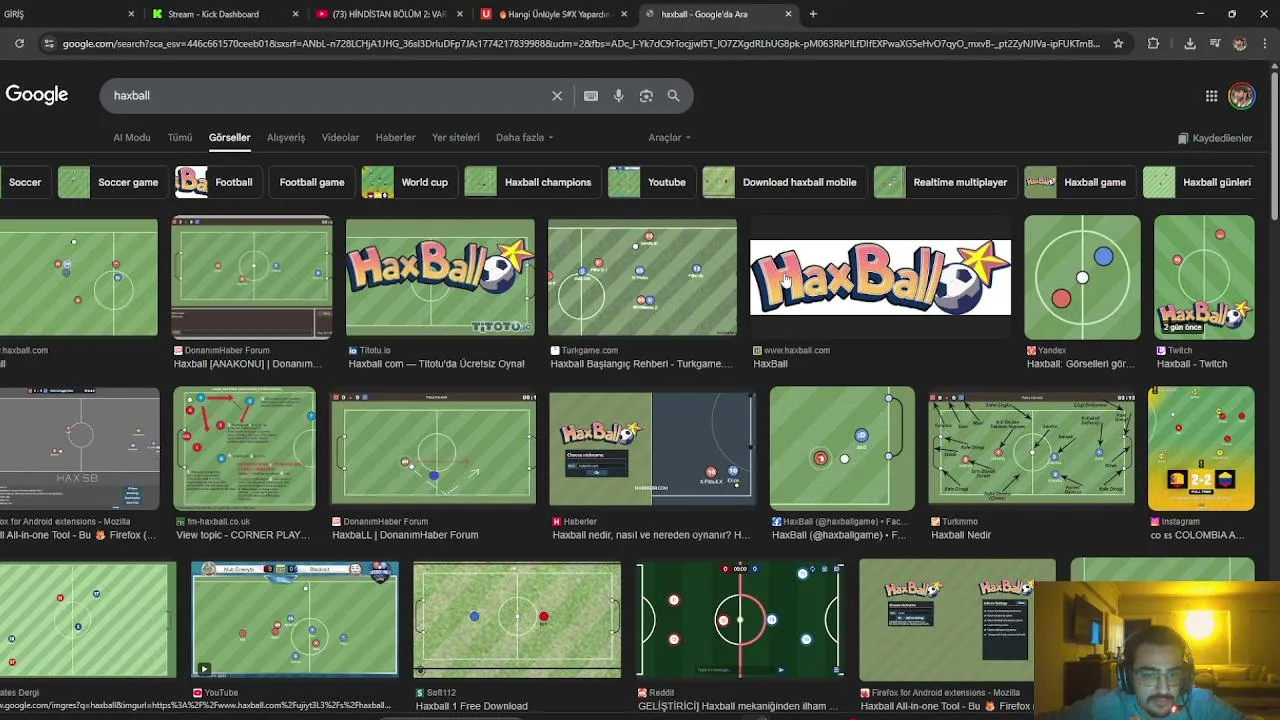The image size is (1280, 720).
Task: Submit the search with the magnifier icon
Action: 673,96
